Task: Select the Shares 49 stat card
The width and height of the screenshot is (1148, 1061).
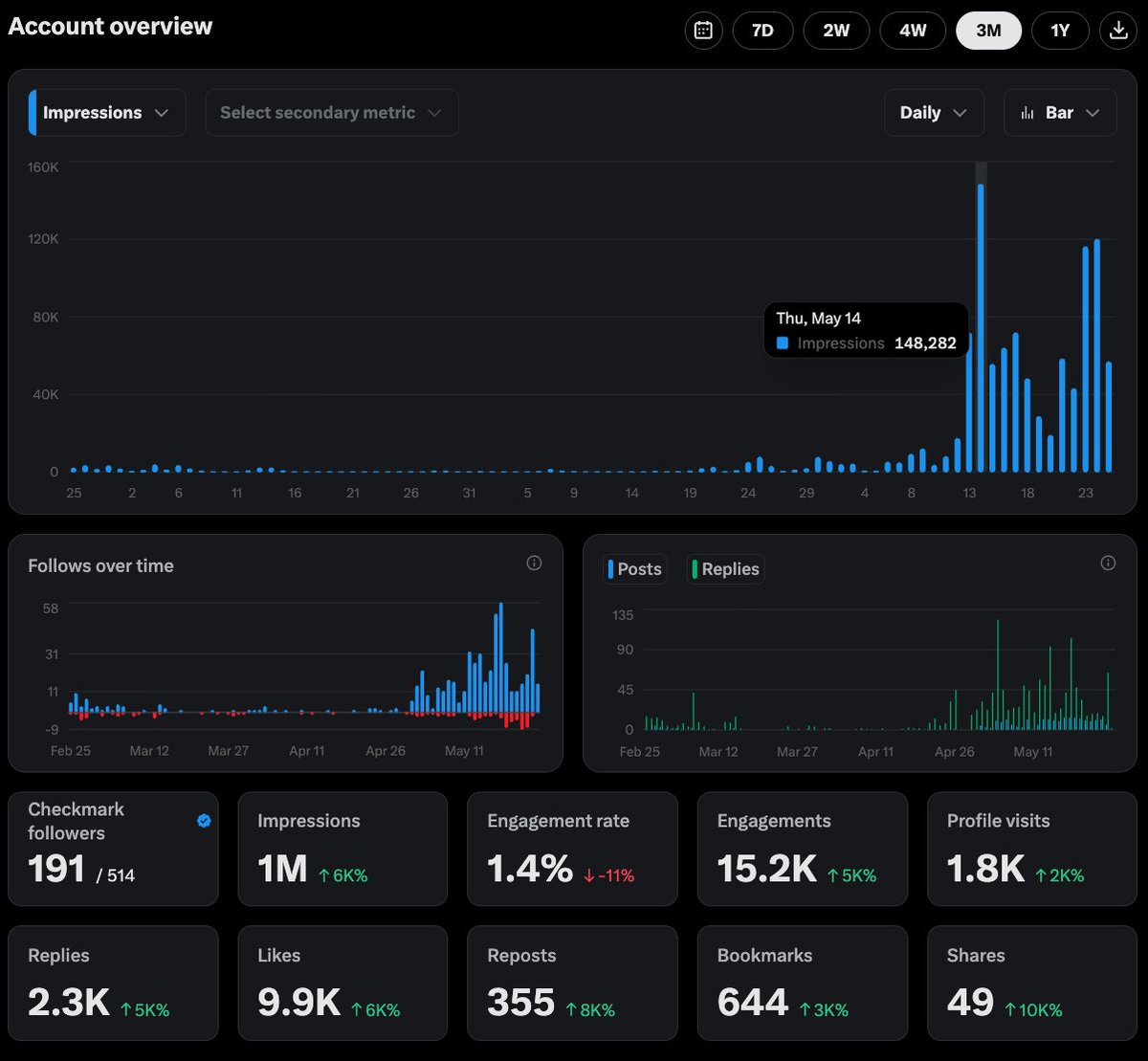Action: (1032, 983)
